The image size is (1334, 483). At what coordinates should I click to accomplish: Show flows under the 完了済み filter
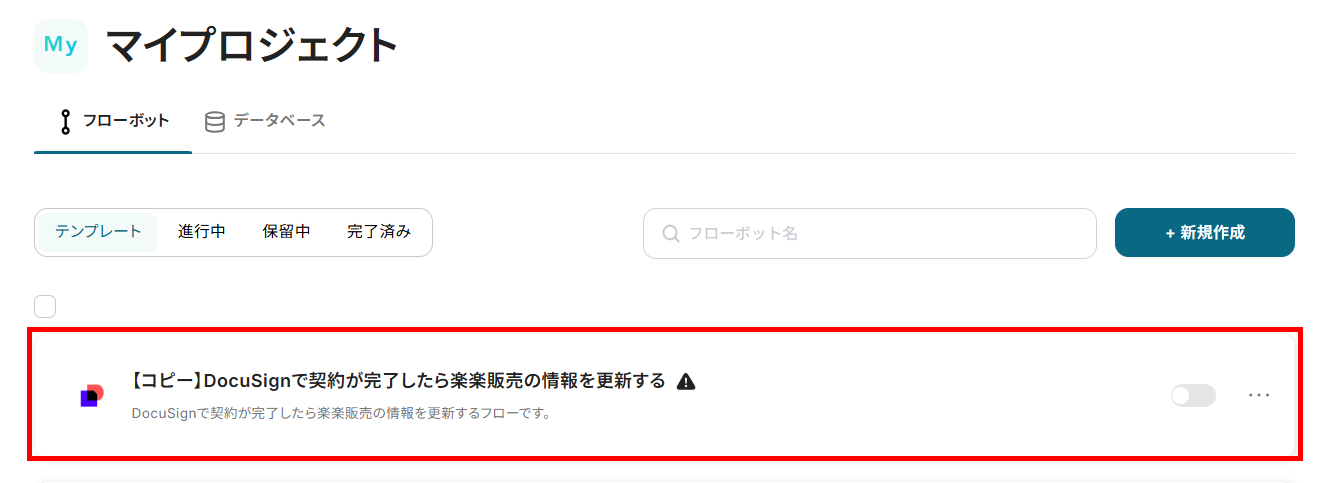379,232
